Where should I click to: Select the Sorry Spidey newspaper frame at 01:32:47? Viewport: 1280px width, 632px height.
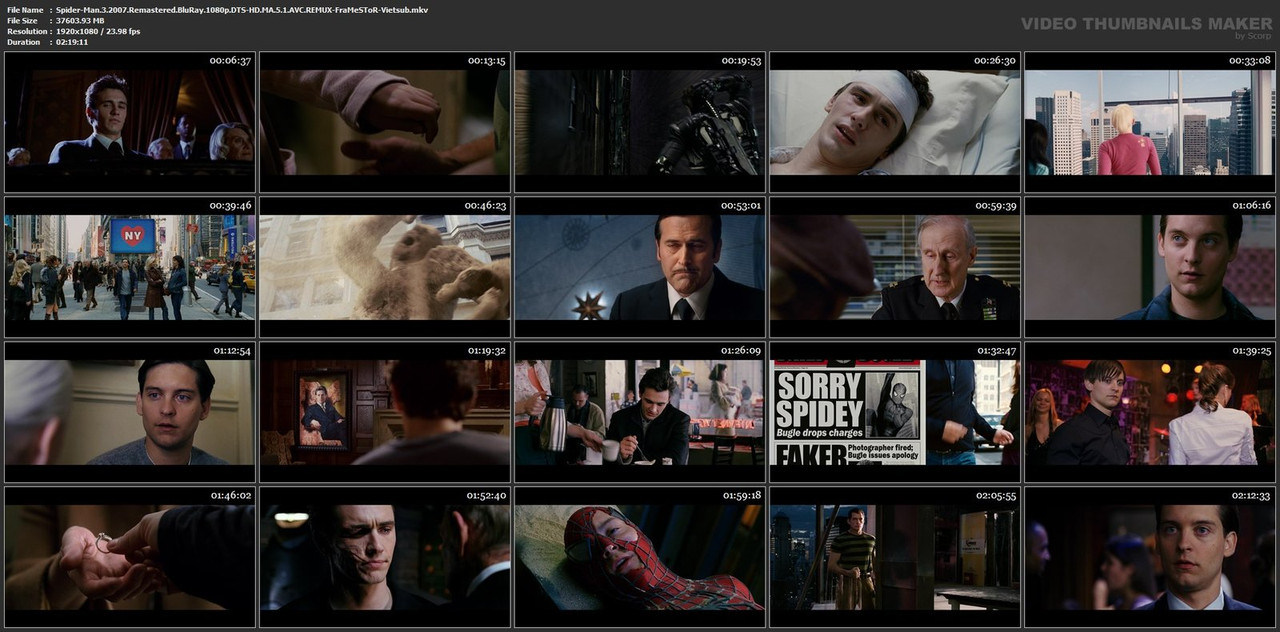pos(895,412)
